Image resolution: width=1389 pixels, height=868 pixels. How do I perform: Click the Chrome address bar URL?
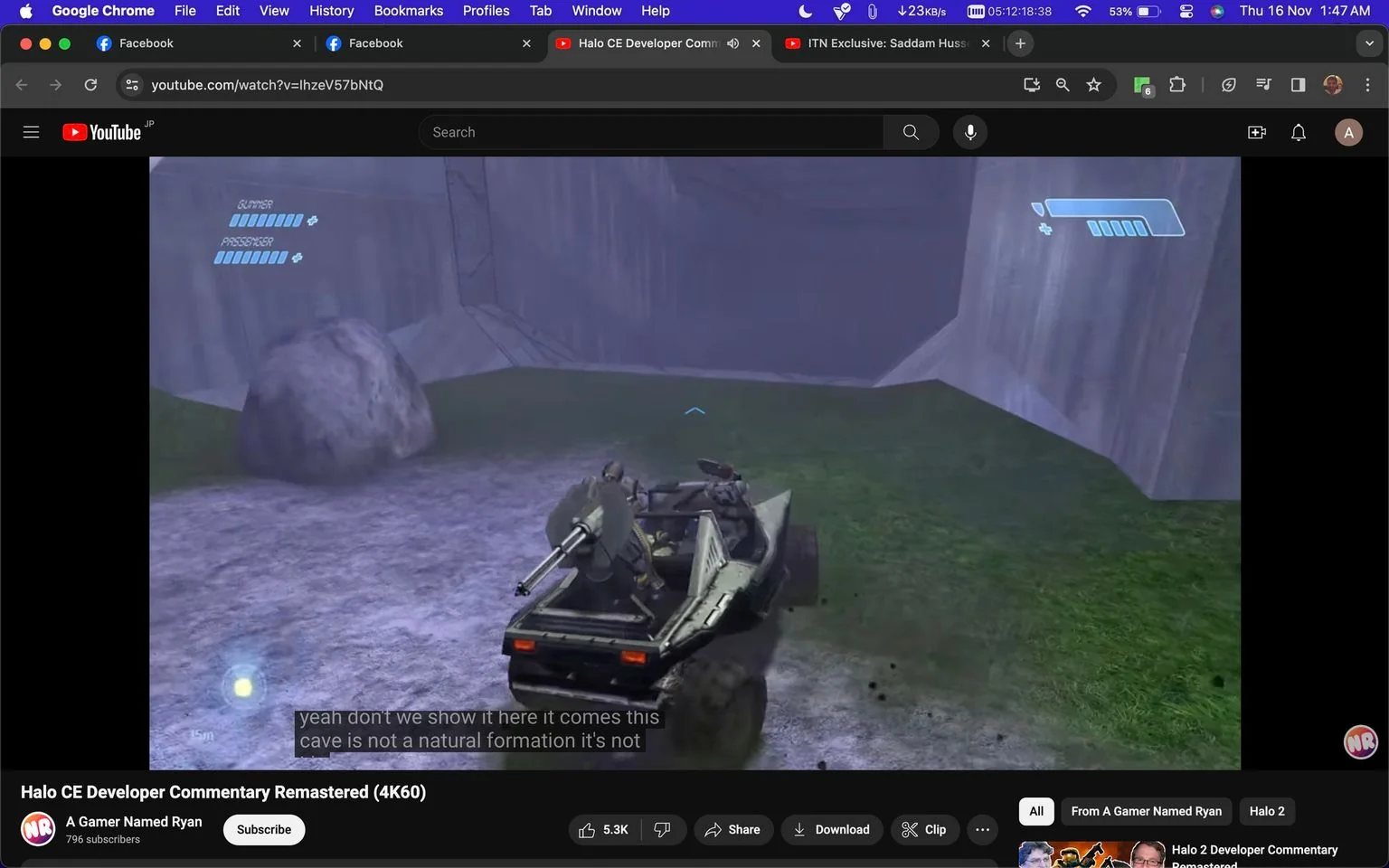pos(267,85)
